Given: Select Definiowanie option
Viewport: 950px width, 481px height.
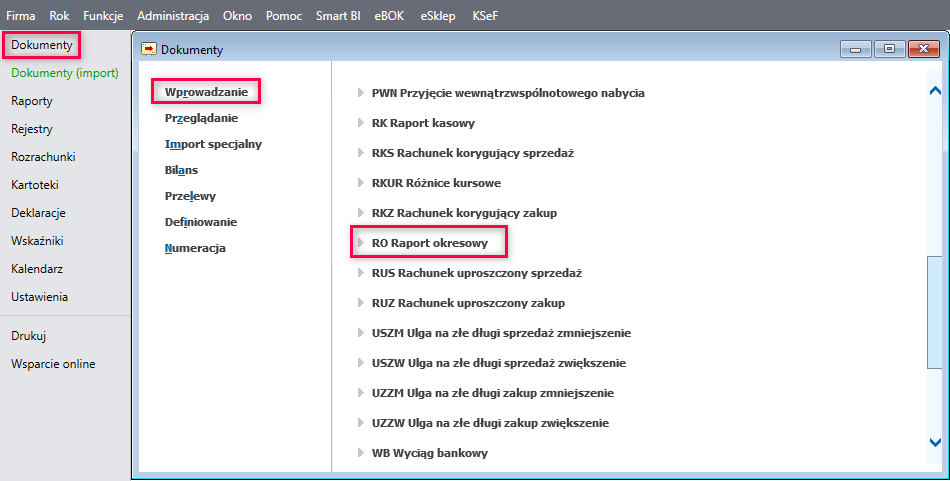Looking at the screenshot, I should click(x=201, y=222).
